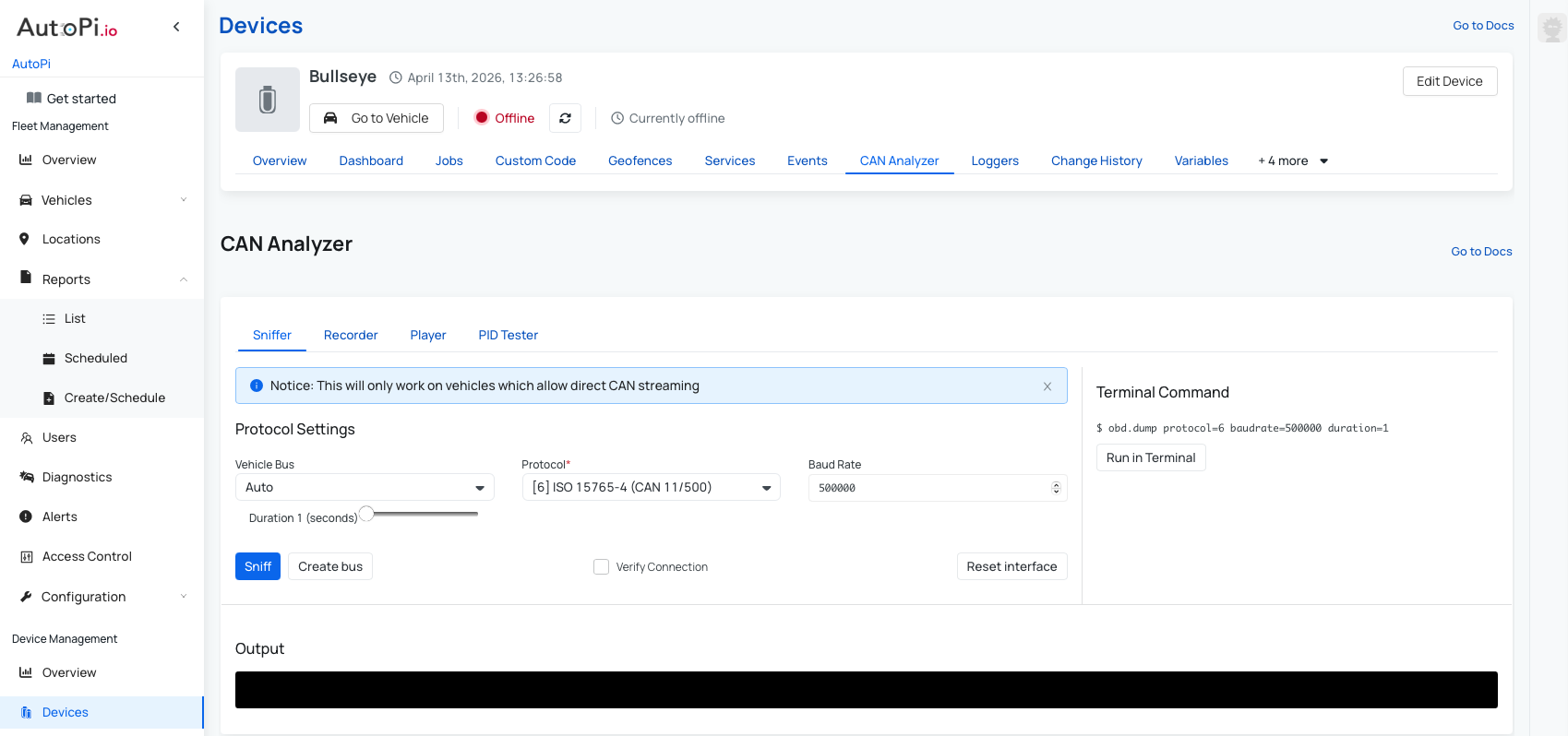Click the Duration slider handle
Viewport: 1568px width, 736px height.
pyautogui.click(x=366, y=514)
